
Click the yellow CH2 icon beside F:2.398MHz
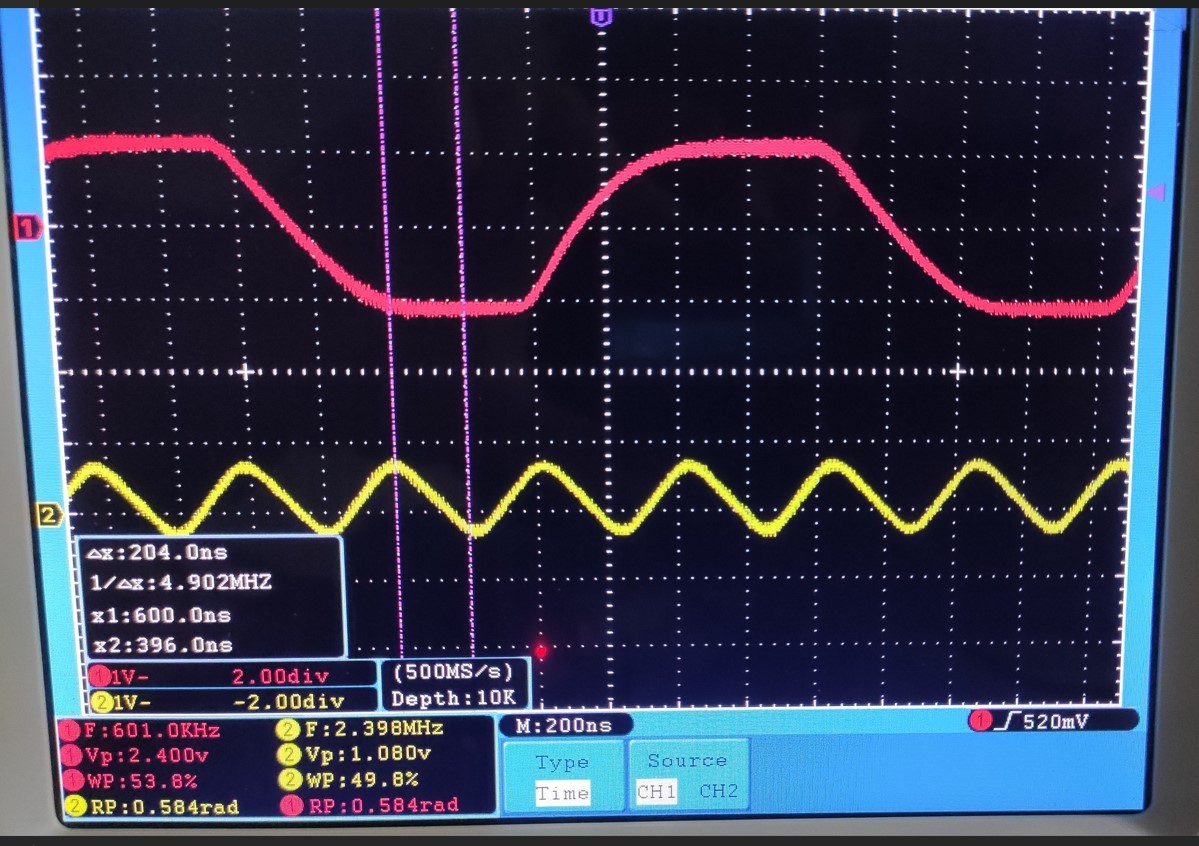click(x=290, y=730)
